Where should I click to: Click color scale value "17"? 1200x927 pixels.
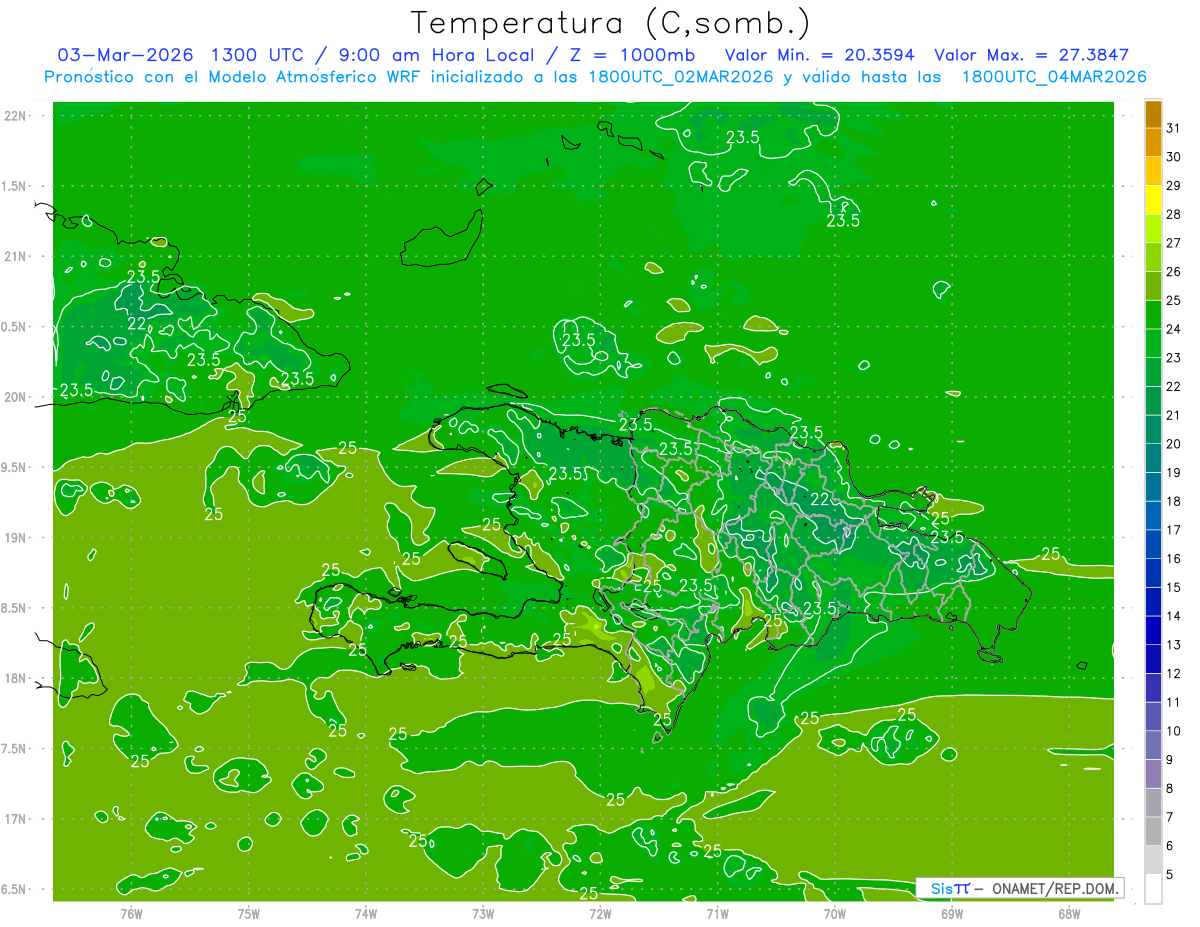click(x=1173, y=530)
